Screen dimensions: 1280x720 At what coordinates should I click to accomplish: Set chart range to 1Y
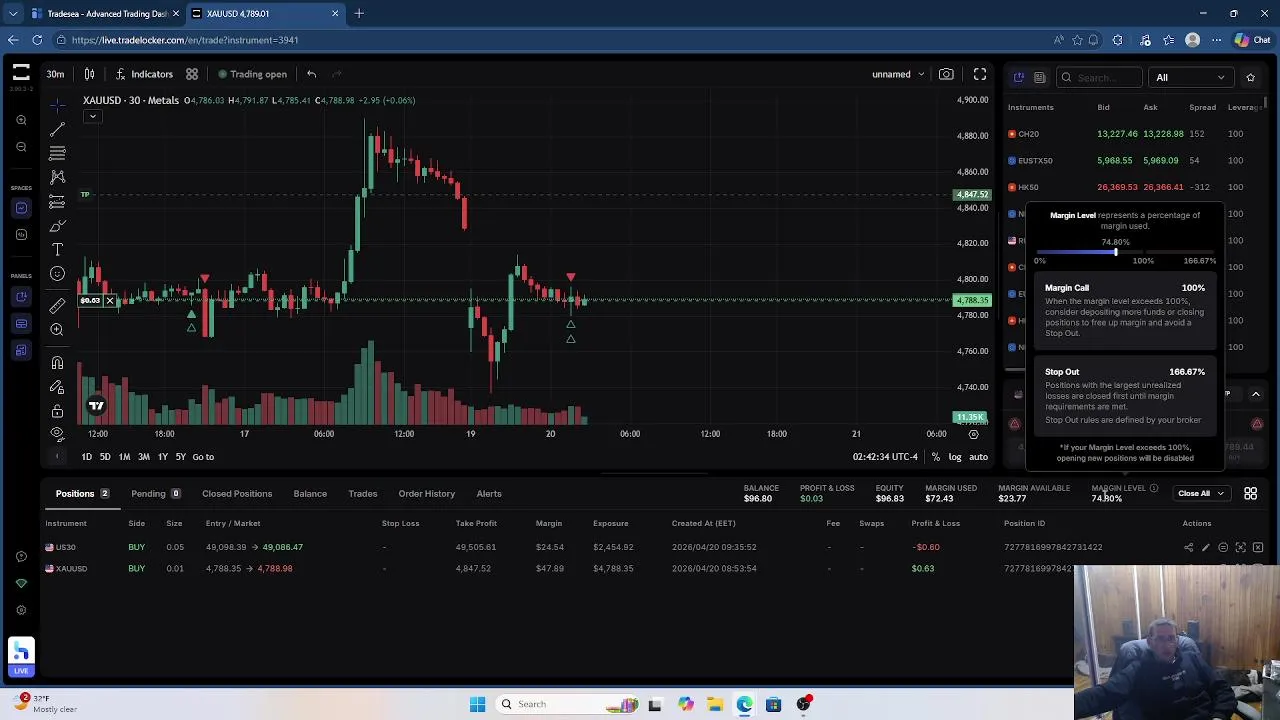pyautogui.click(x=162, y=457)
